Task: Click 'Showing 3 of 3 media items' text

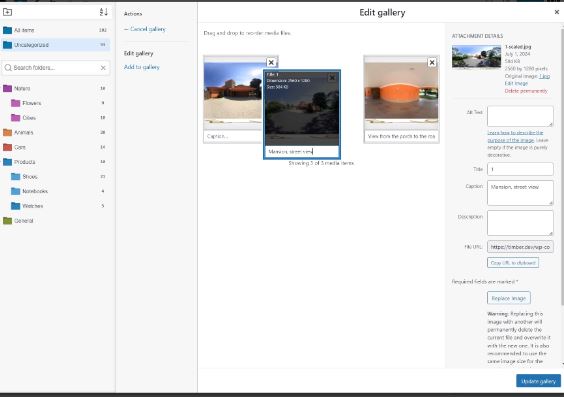Action: tap(321, 163)
